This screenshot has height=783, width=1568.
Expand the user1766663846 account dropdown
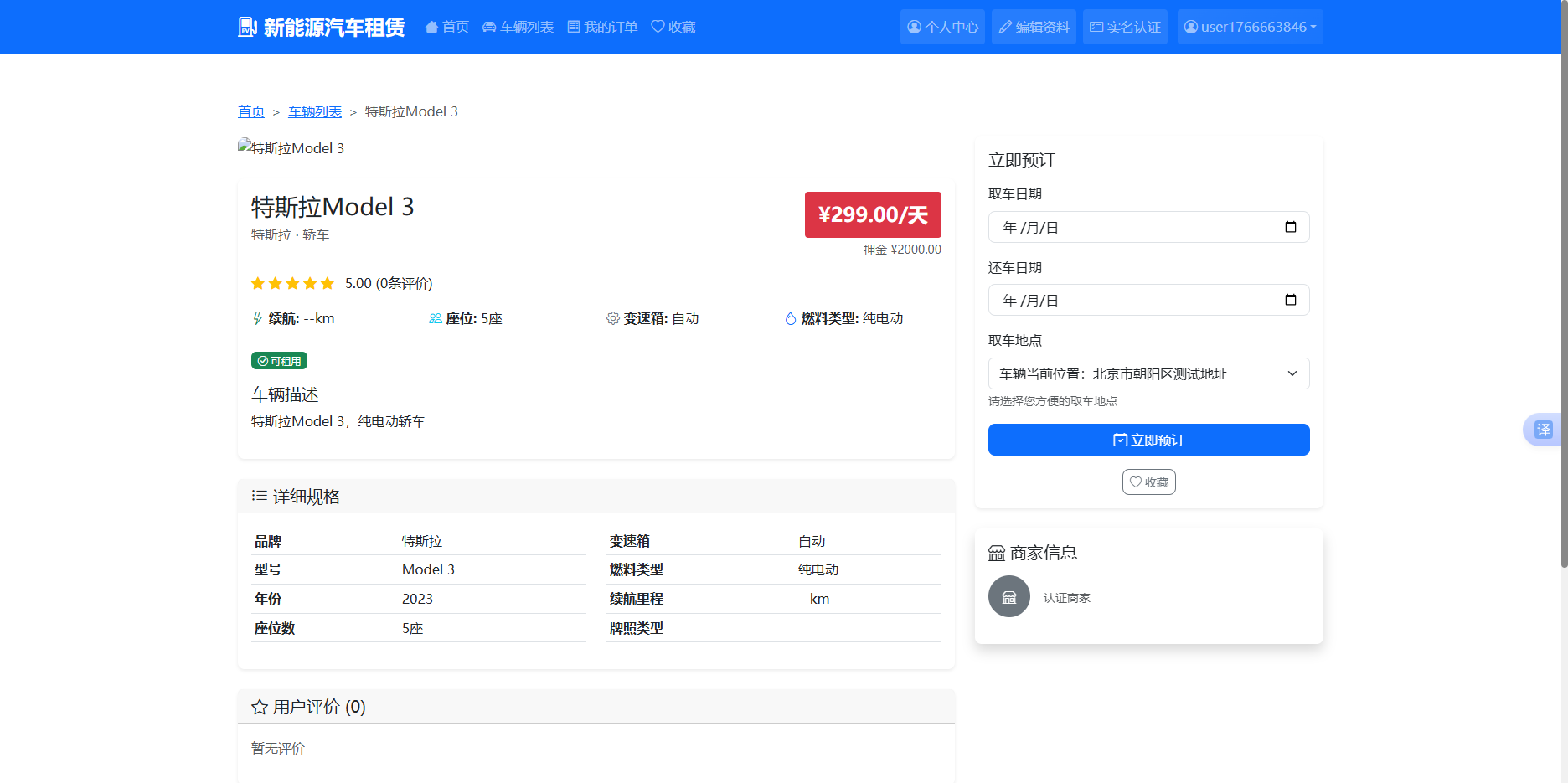(x=1250, y=27)
